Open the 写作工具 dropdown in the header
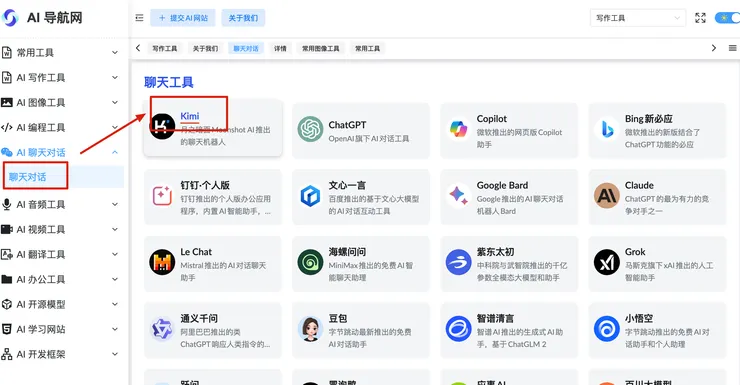The height and width of the screenshot is (385, 740). click(x=638, y=18)
